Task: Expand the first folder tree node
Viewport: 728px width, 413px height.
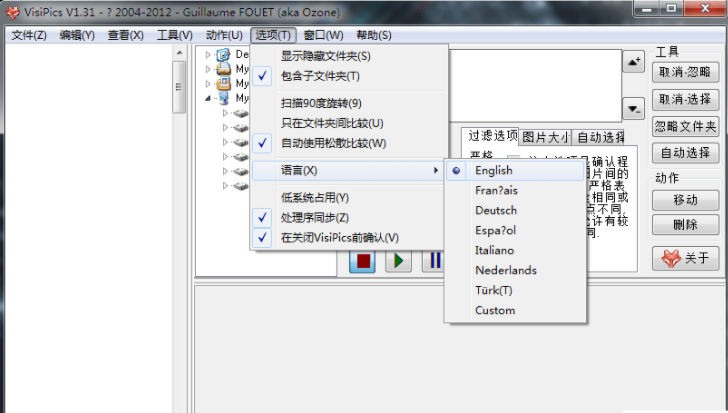Action: coord(208,55)
